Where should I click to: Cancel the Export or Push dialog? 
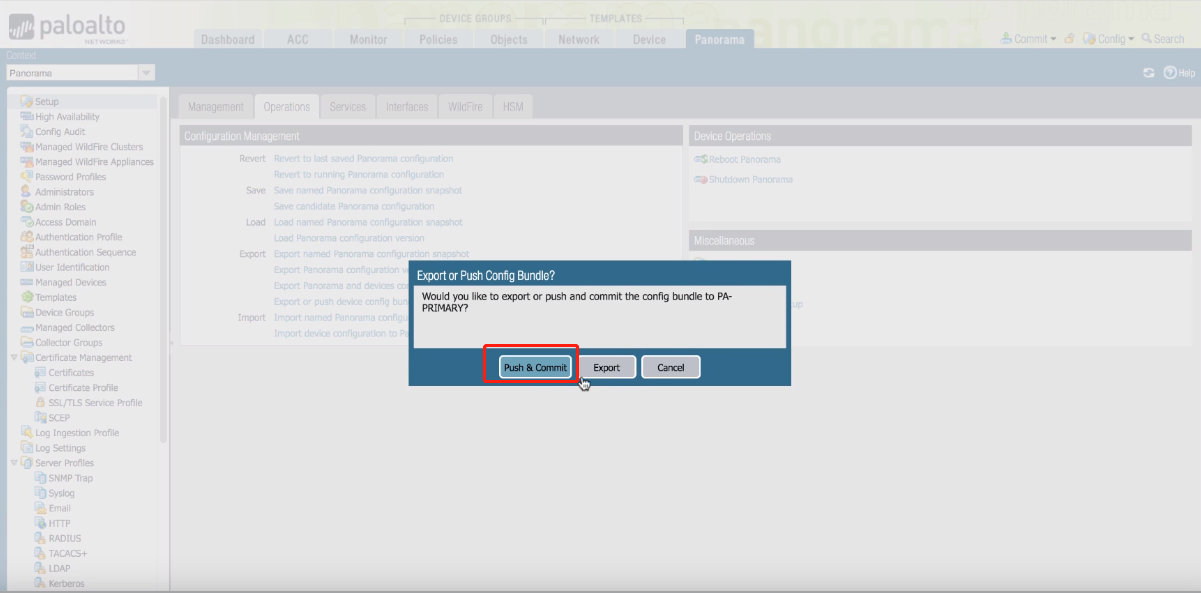(x=670, y=367)
